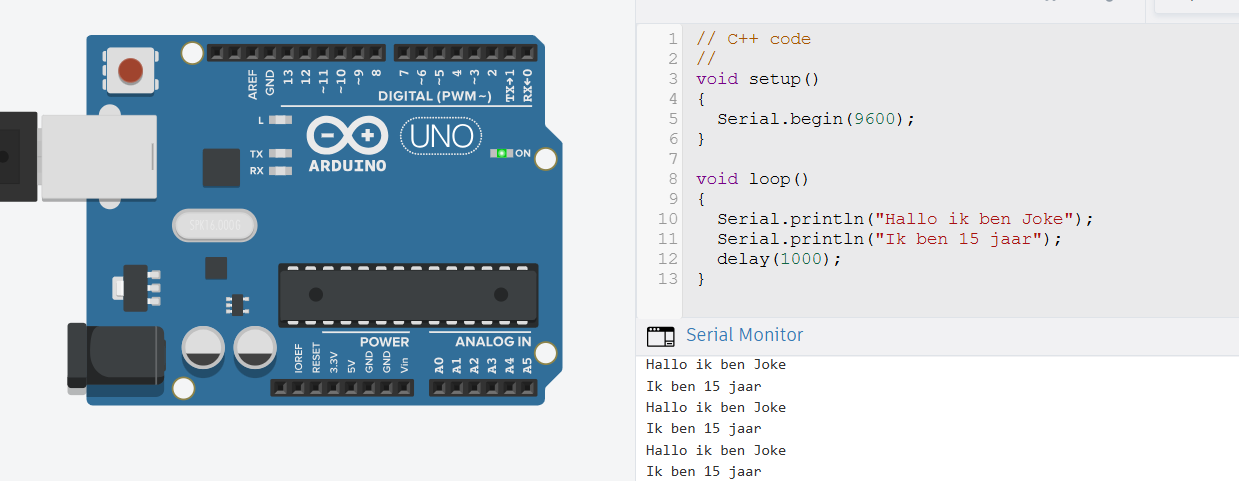
Task: Click line number 13 in the gutter
Action: tap(668, 279)
